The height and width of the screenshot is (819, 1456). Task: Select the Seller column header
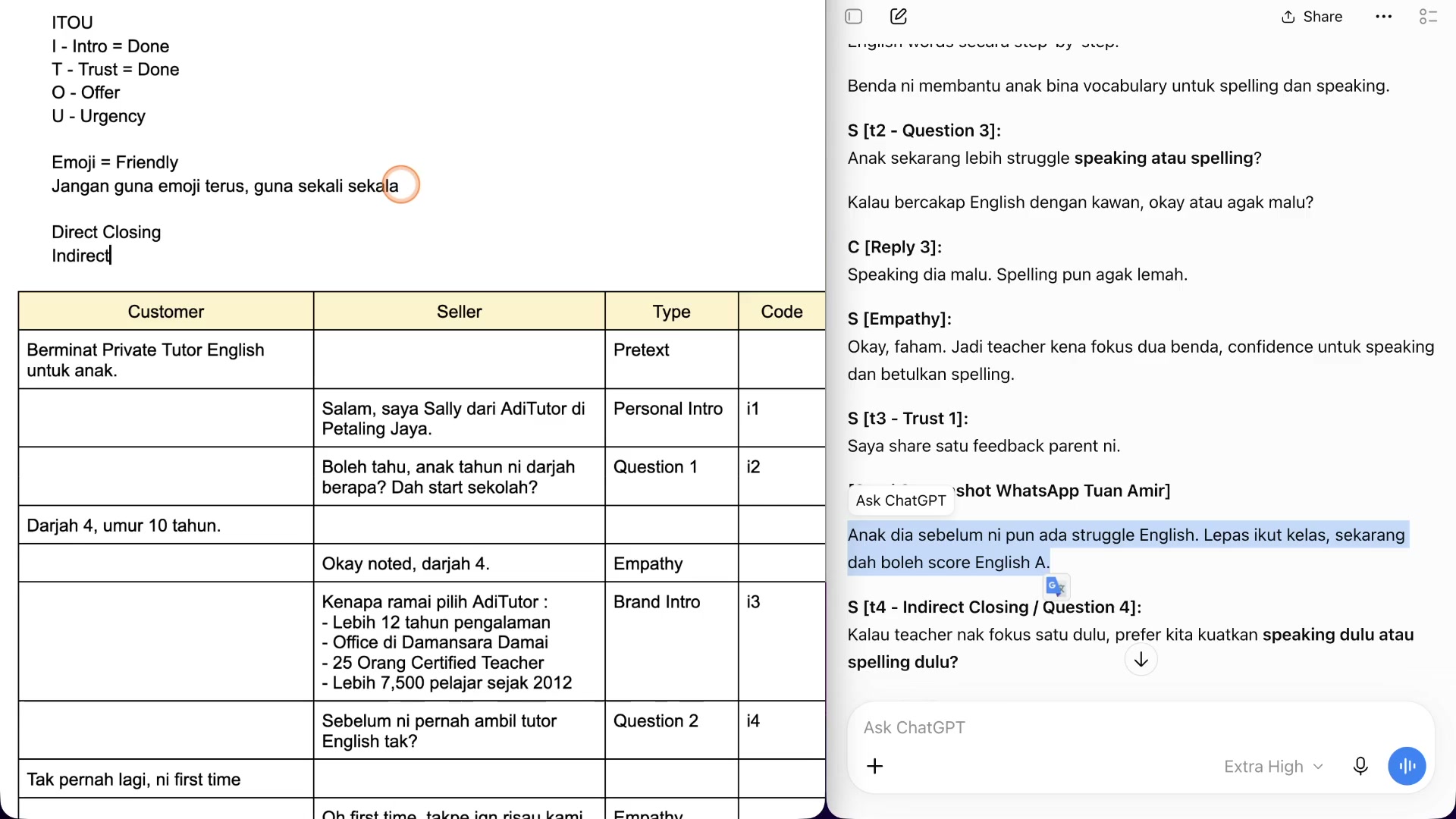(x=460, y=312)
